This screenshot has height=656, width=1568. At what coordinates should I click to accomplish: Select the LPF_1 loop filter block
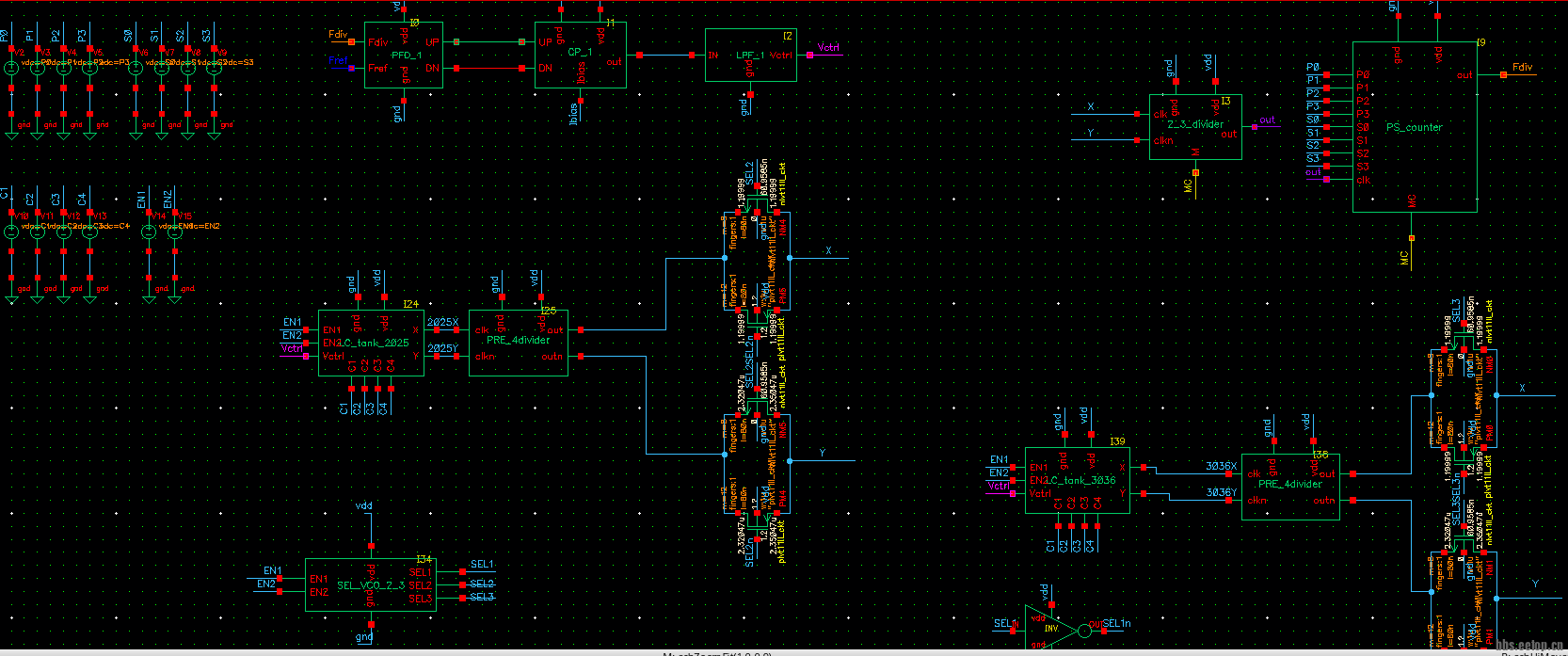751,56
